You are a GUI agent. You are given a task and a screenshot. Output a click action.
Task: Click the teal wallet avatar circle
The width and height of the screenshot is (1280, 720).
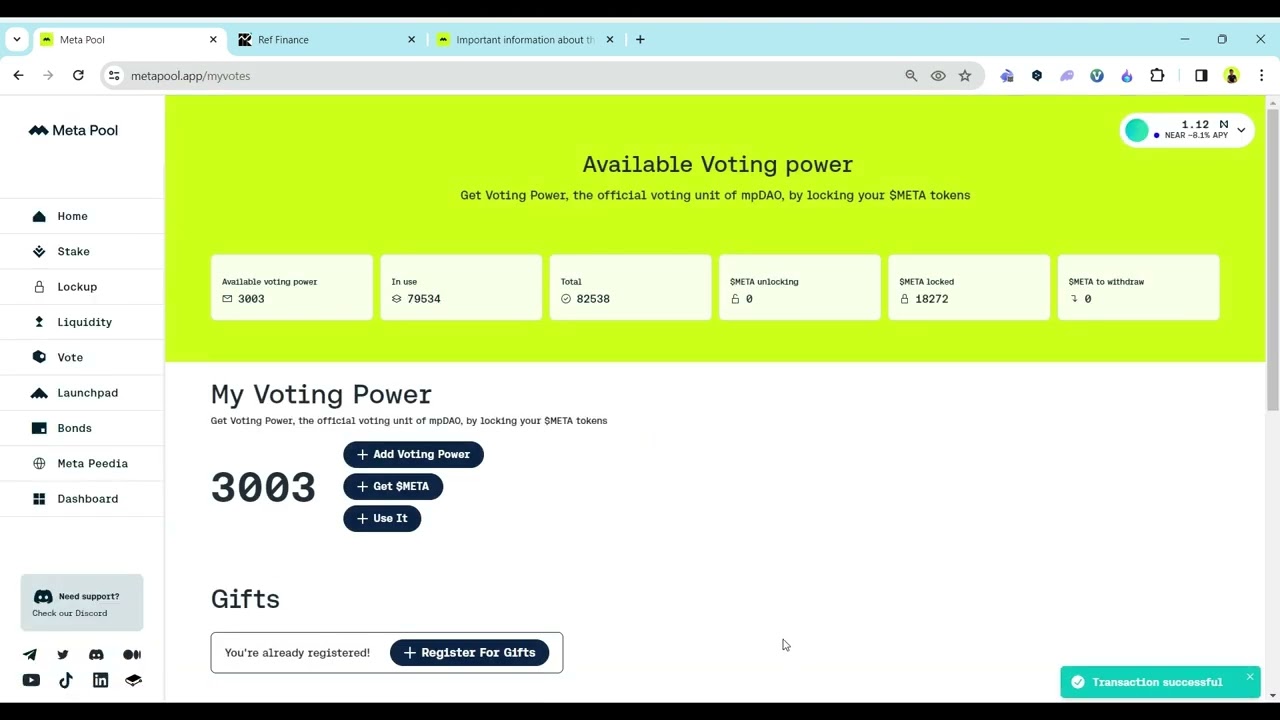[x=1137, y=130]
